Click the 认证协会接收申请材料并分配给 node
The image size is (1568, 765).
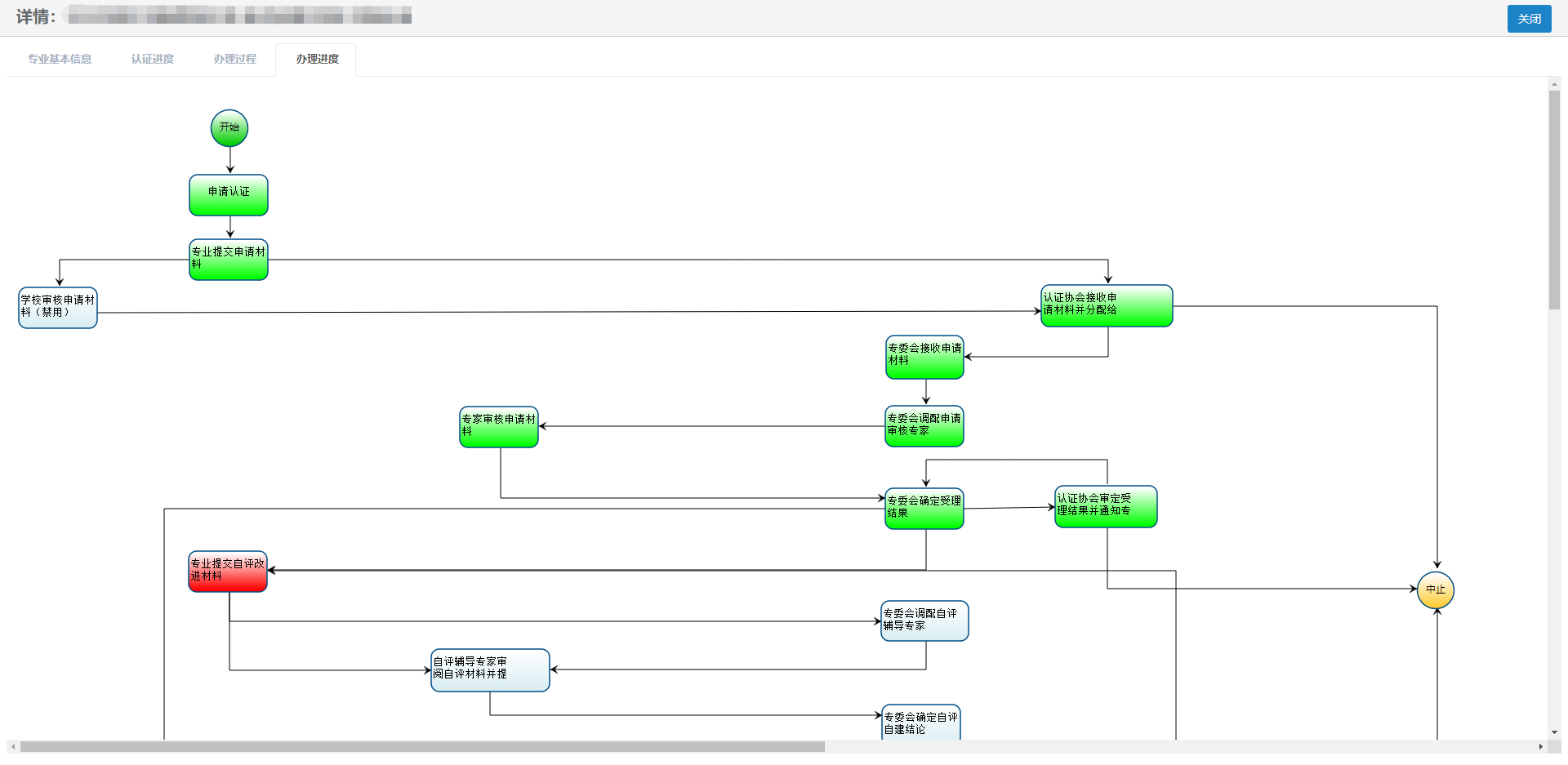[x=1107, y=306]
